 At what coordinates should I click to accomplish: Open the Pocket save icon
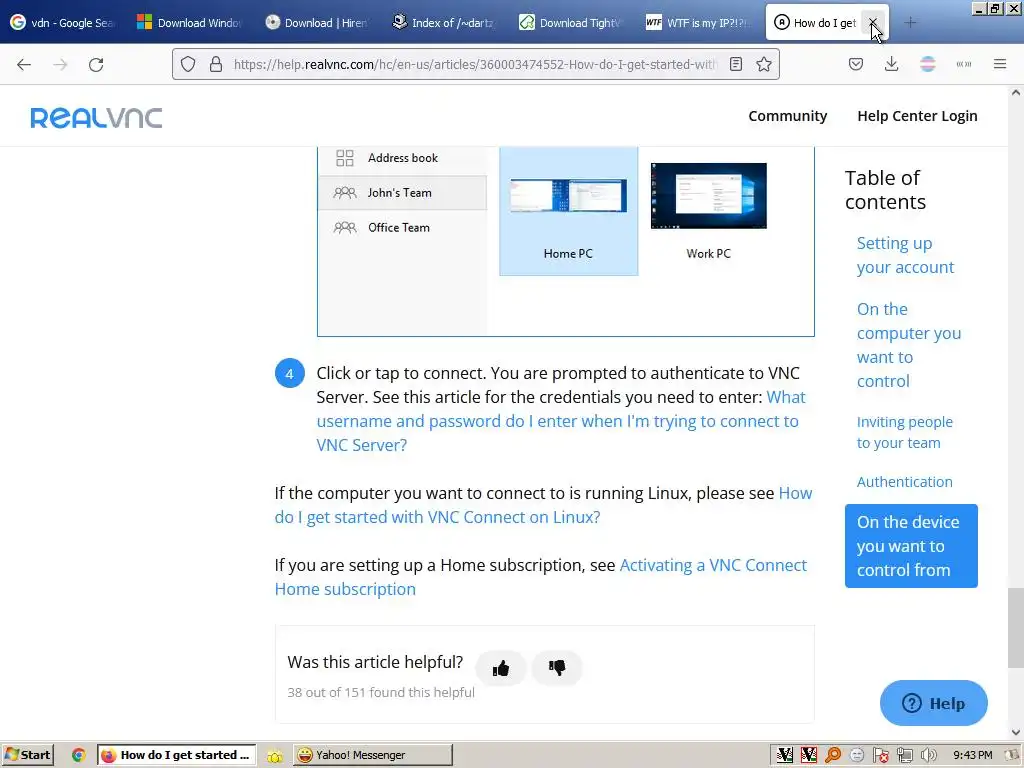(856, 64)
